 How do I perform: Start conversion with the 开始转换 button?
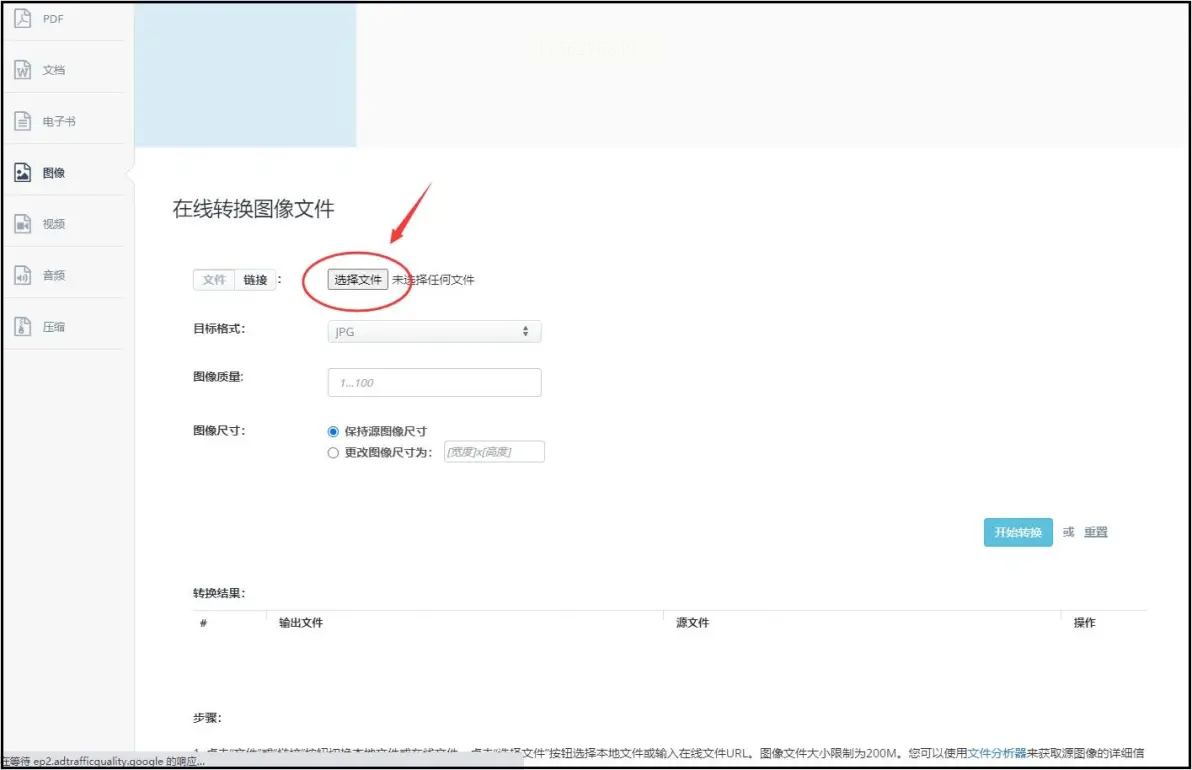[x=1018, y=532]
